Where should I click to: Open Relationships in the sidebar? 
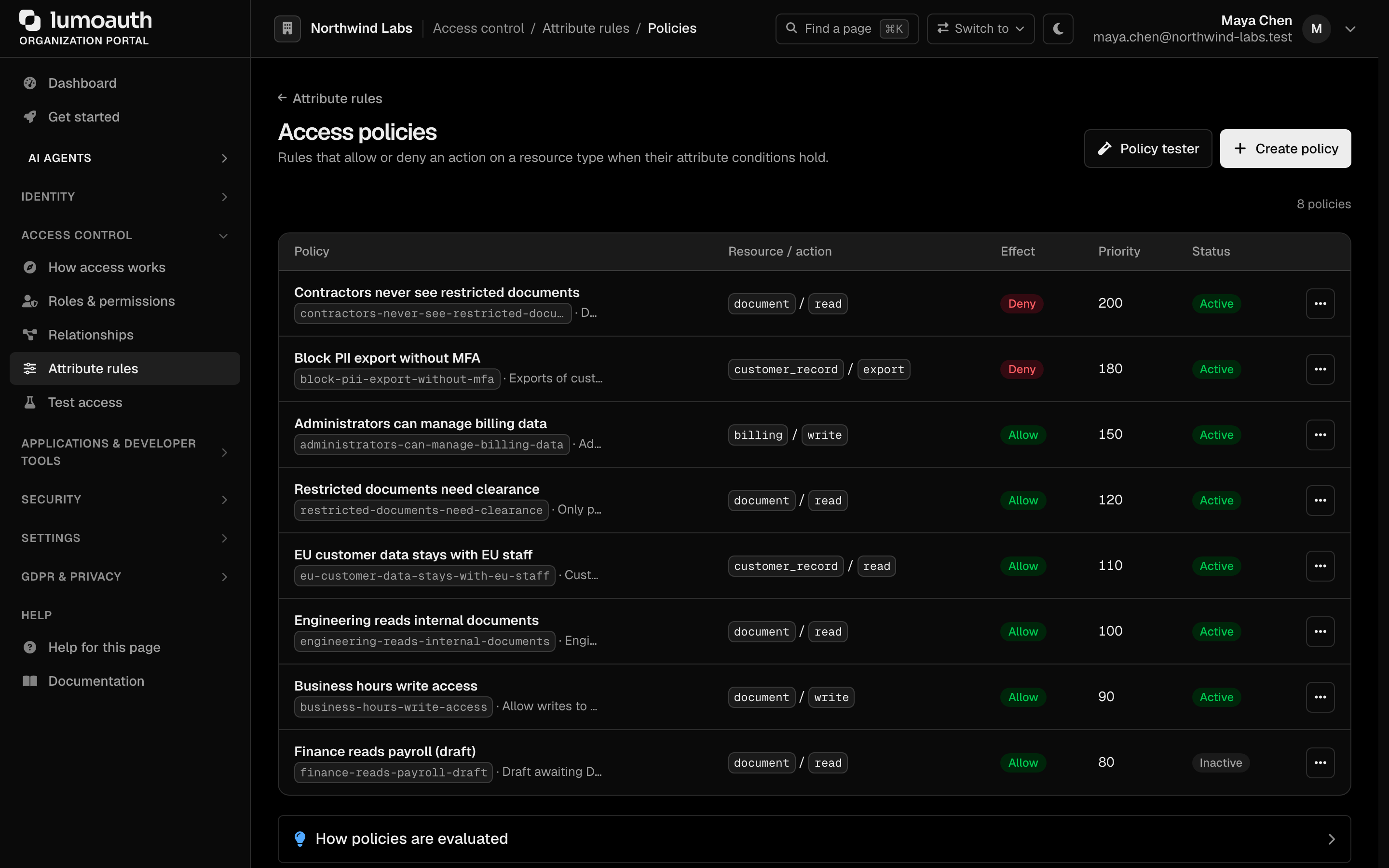pos(125,335)
